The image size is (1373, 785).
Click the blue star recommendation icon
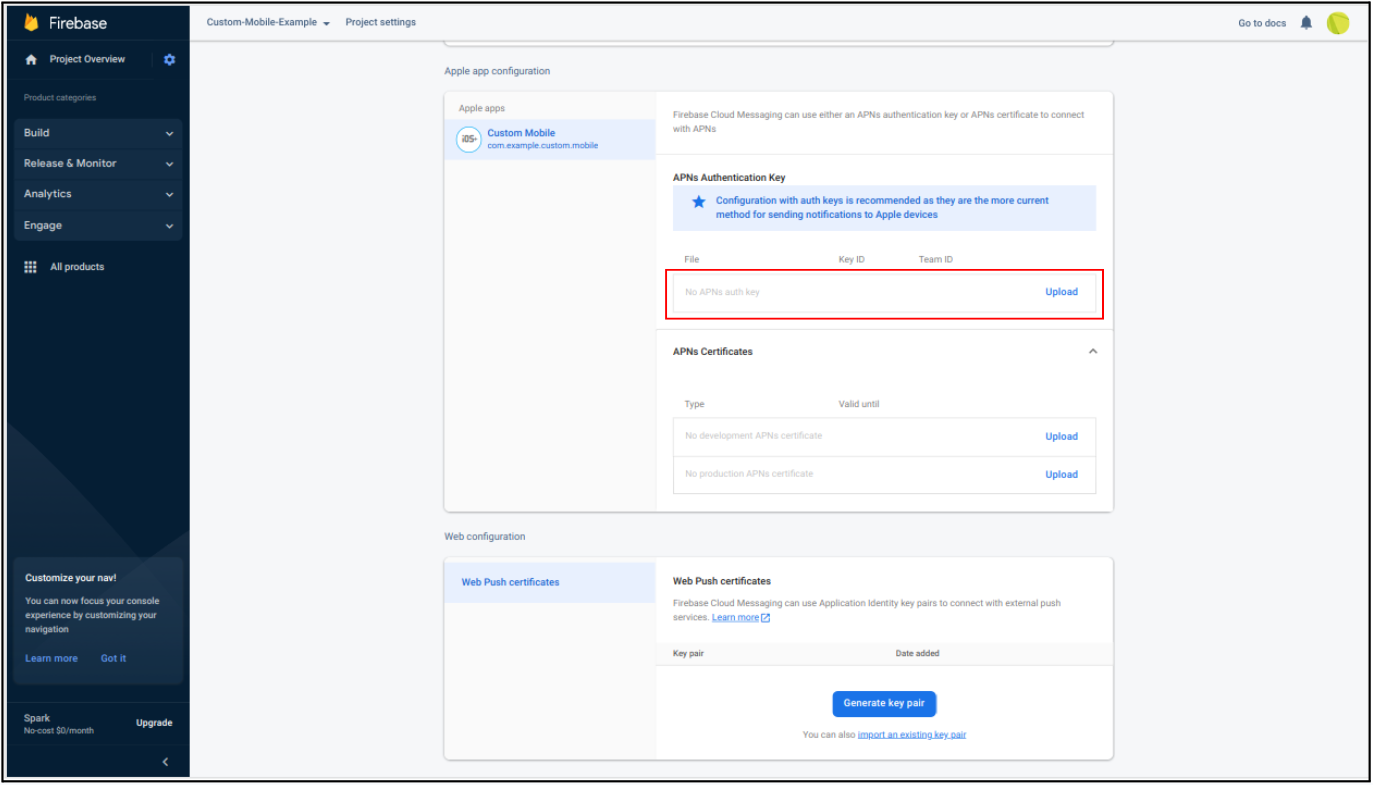[699, 202]
